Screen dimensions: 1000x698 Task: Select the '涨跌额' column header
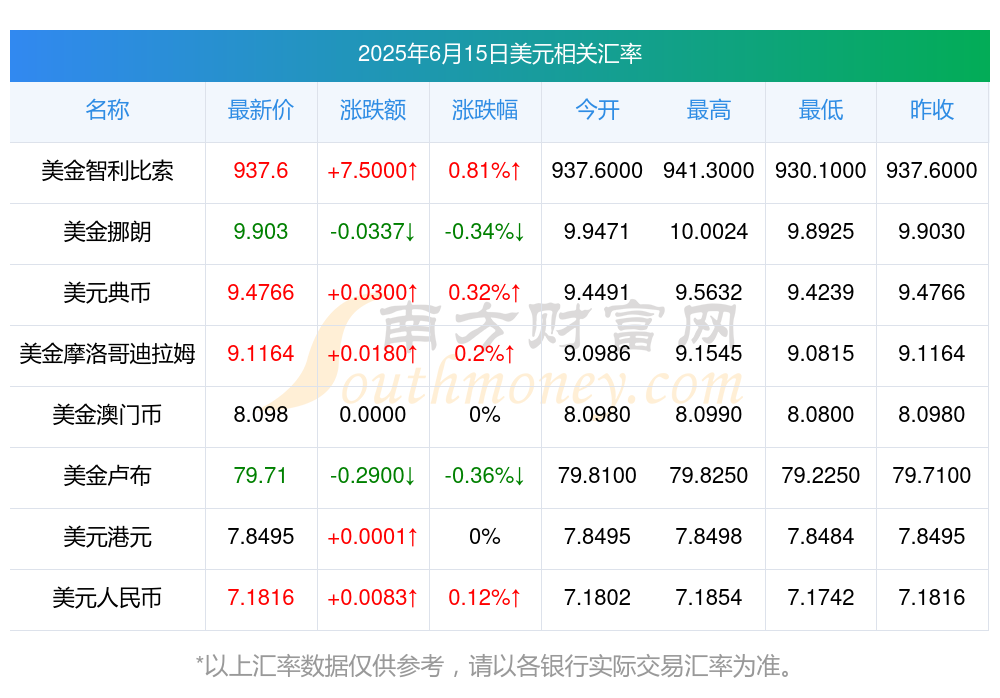click(x=372, y=110)
